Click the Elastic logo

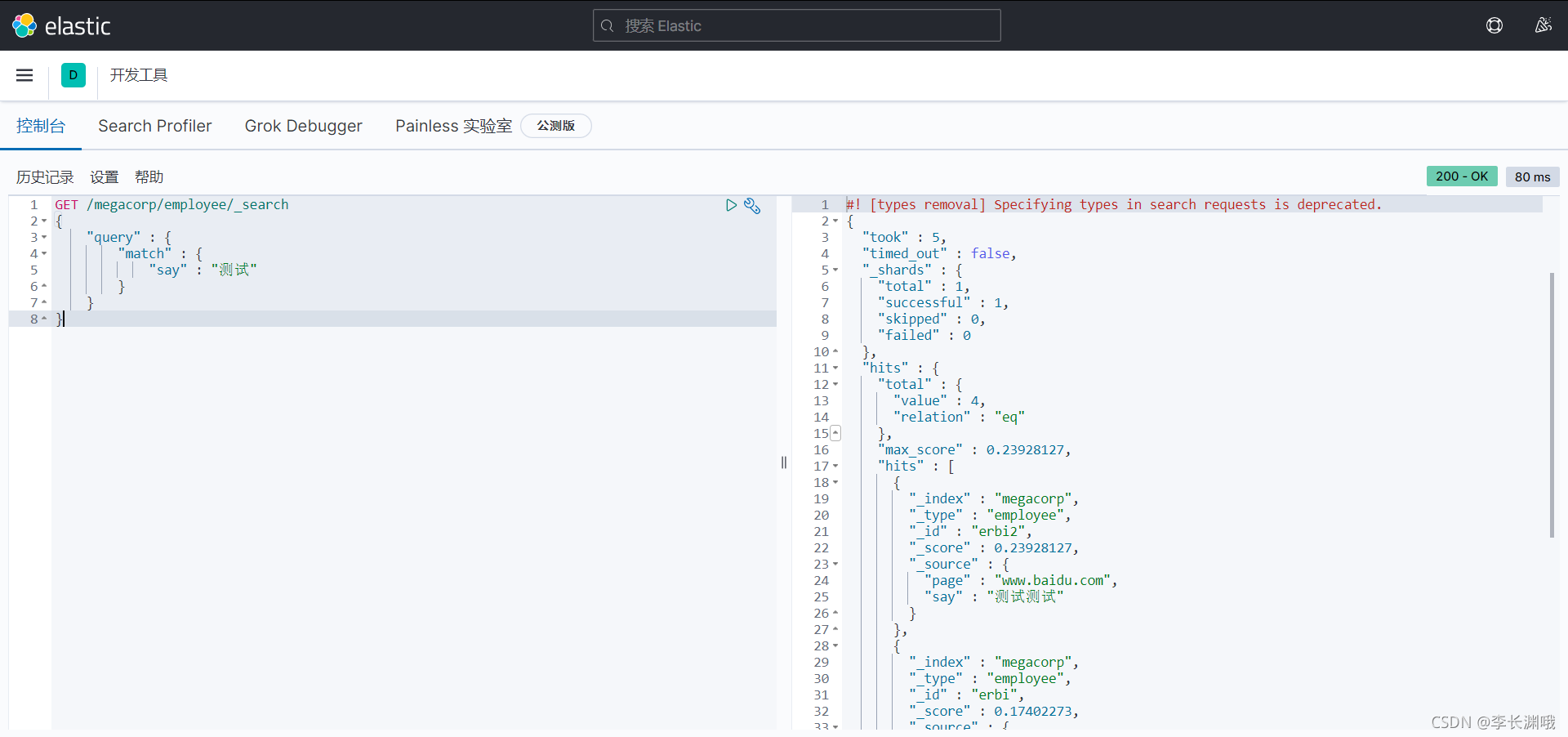[61, 26]
